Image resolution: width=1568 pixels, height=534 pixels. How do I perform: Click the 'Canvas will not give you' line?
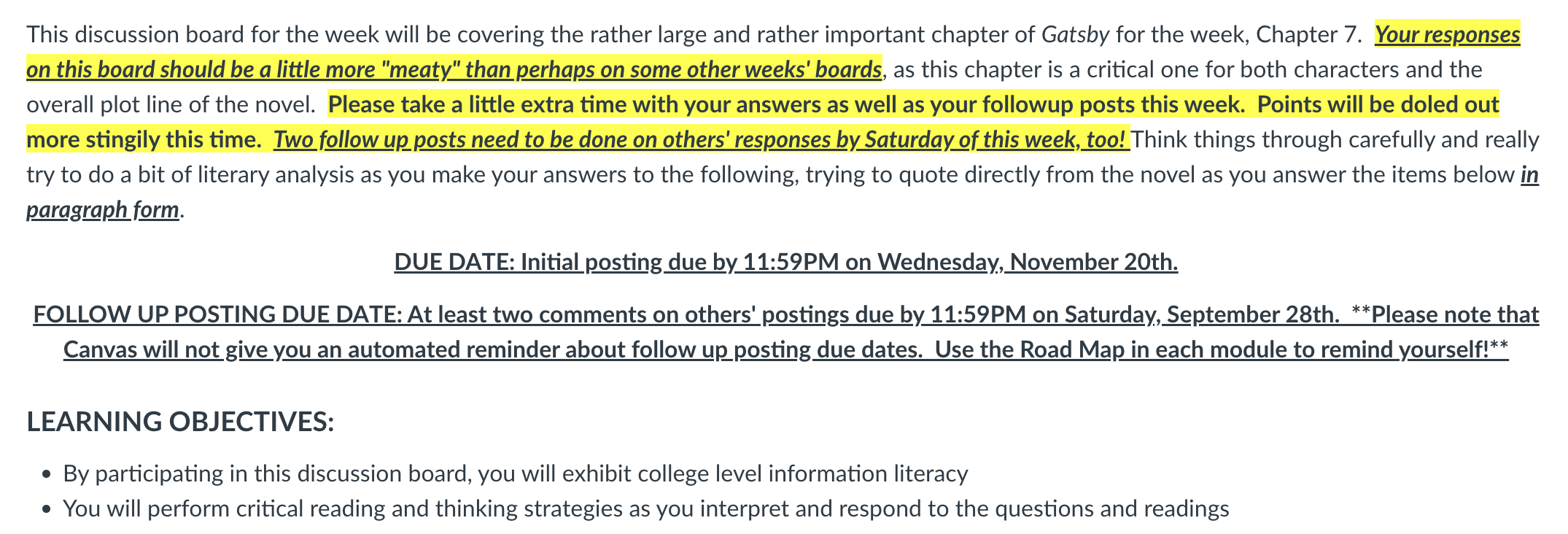[x=786, y=349]
